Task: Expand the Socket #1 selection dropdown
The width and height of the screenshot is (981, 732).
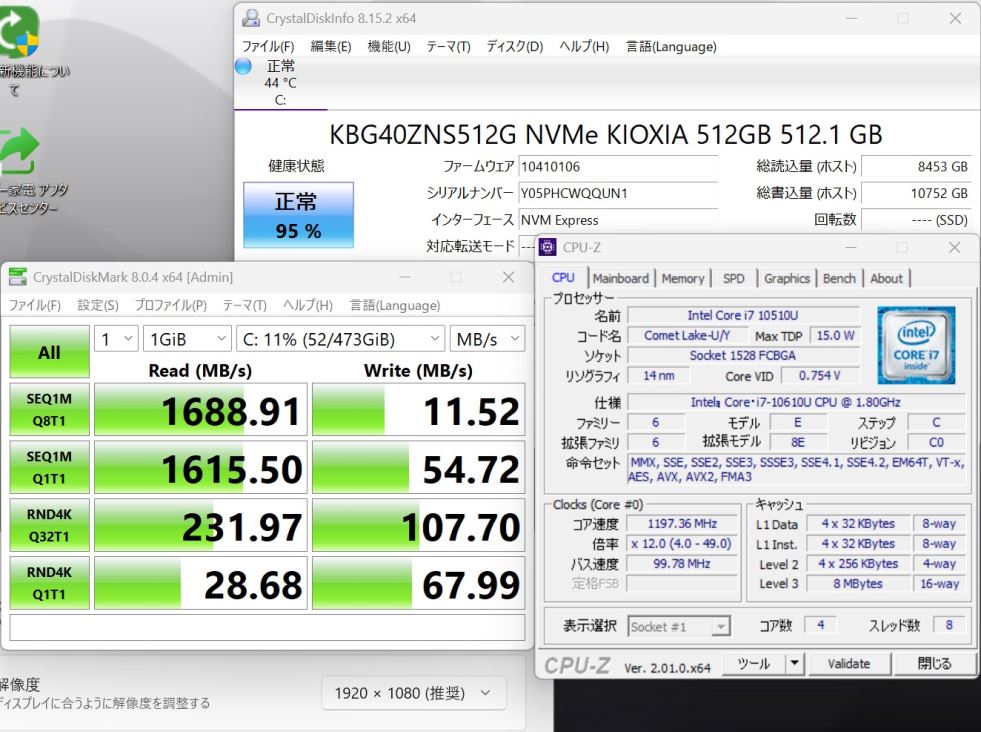Action: (679, 626)
